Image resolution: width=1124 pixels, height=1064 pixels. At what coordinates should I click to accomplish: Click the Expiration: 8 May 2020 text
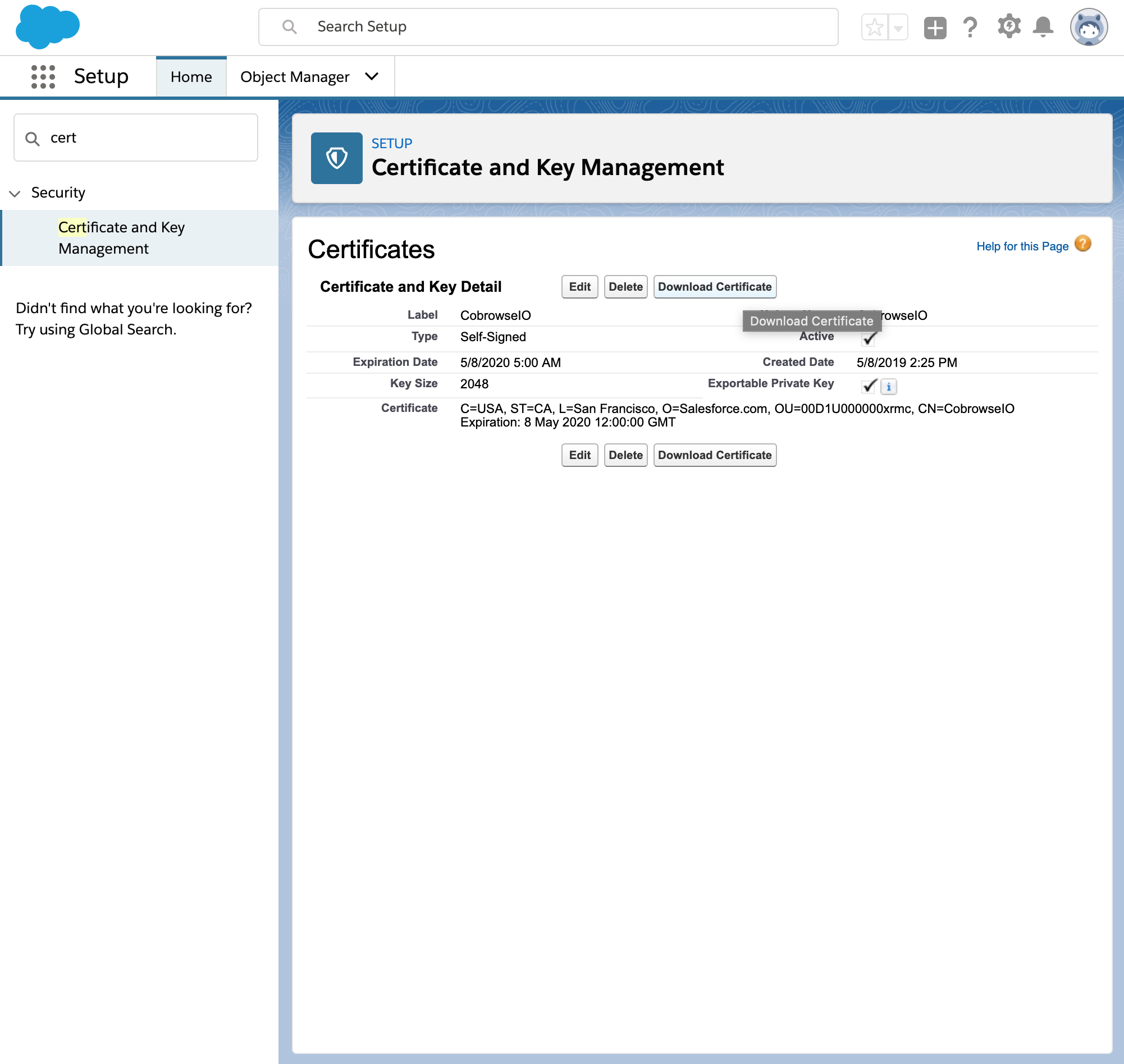coord(568,422)
